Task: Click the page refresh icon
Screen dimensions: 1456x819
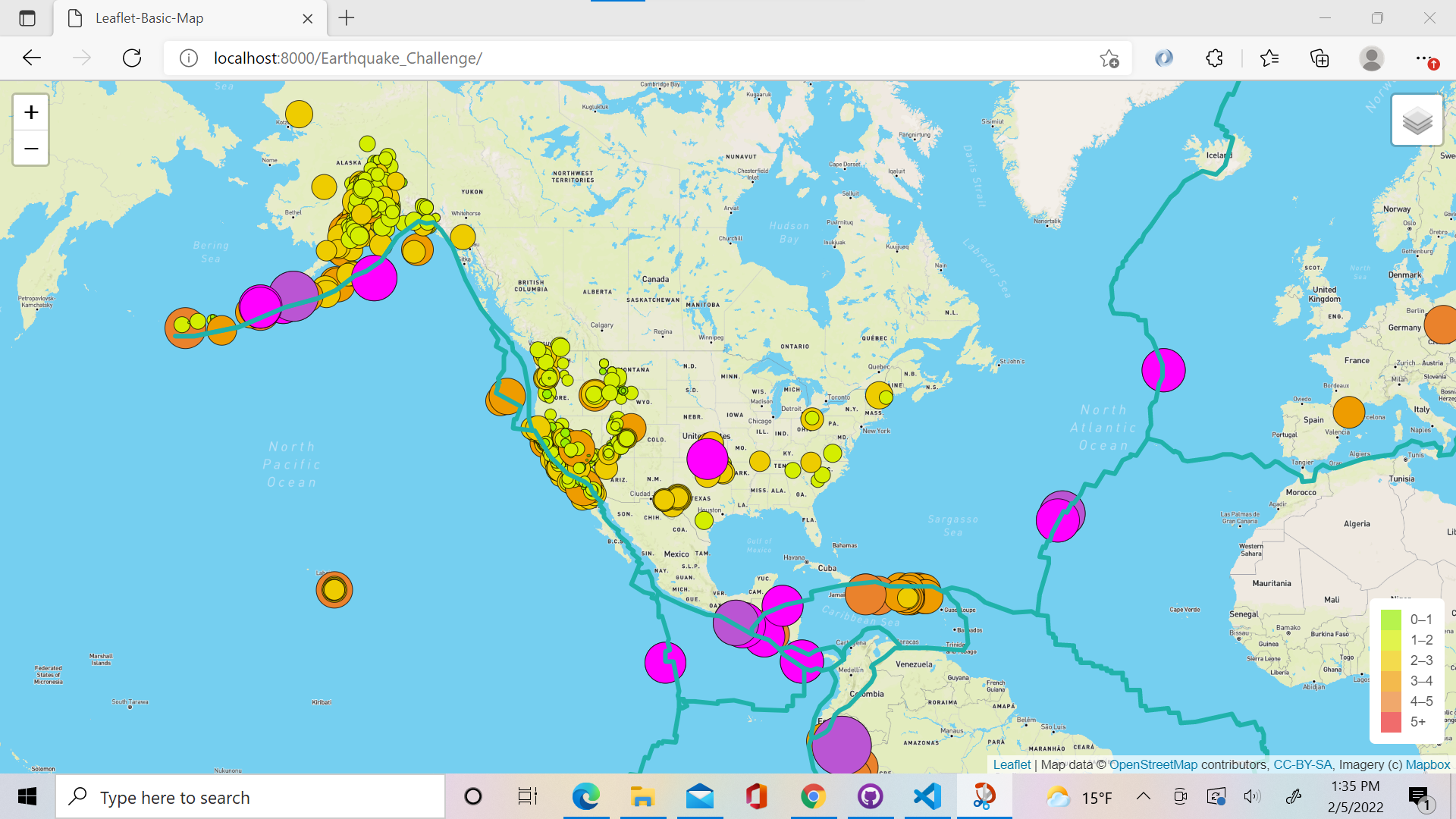Action: [131, 58]
